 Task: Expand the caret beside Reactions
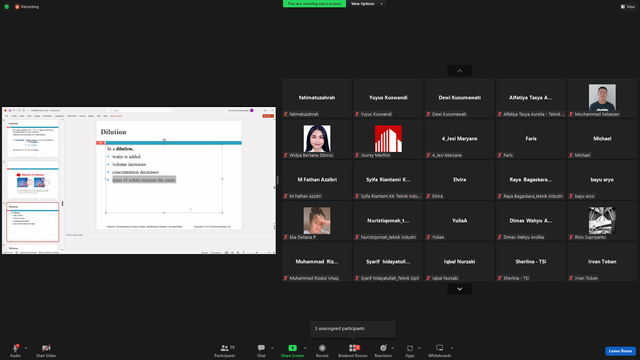tap(393, 348)
